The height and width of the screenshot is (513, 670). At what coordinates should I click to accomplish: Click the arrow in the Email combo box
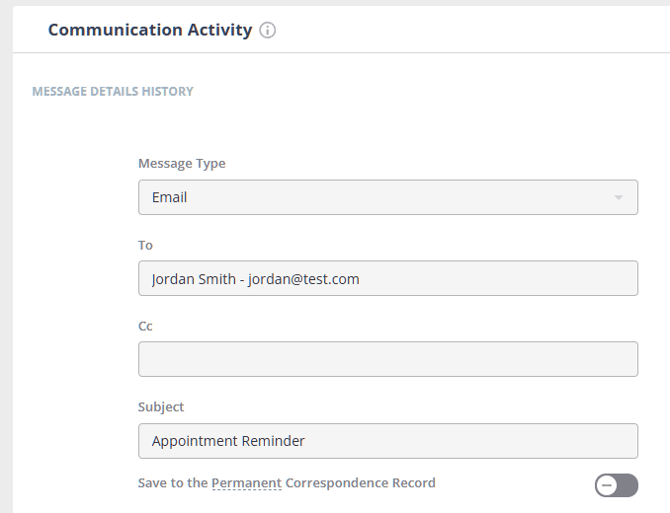click(x=618, y=198)
